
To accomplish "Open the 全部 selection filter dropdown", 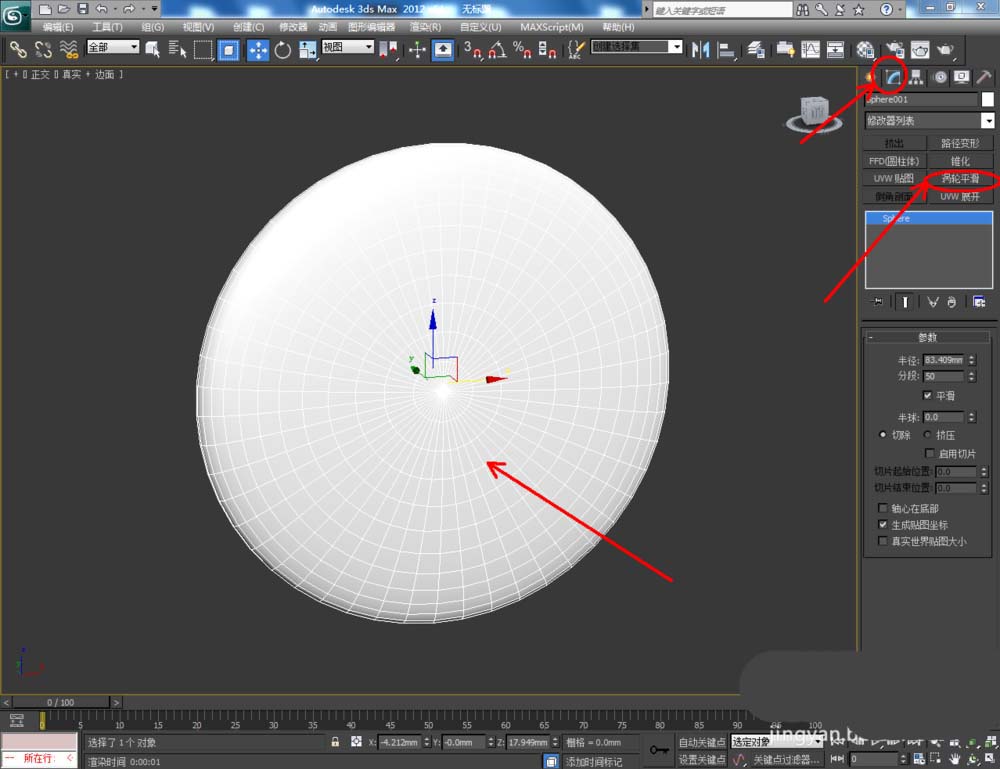I will tap(113, 47).
